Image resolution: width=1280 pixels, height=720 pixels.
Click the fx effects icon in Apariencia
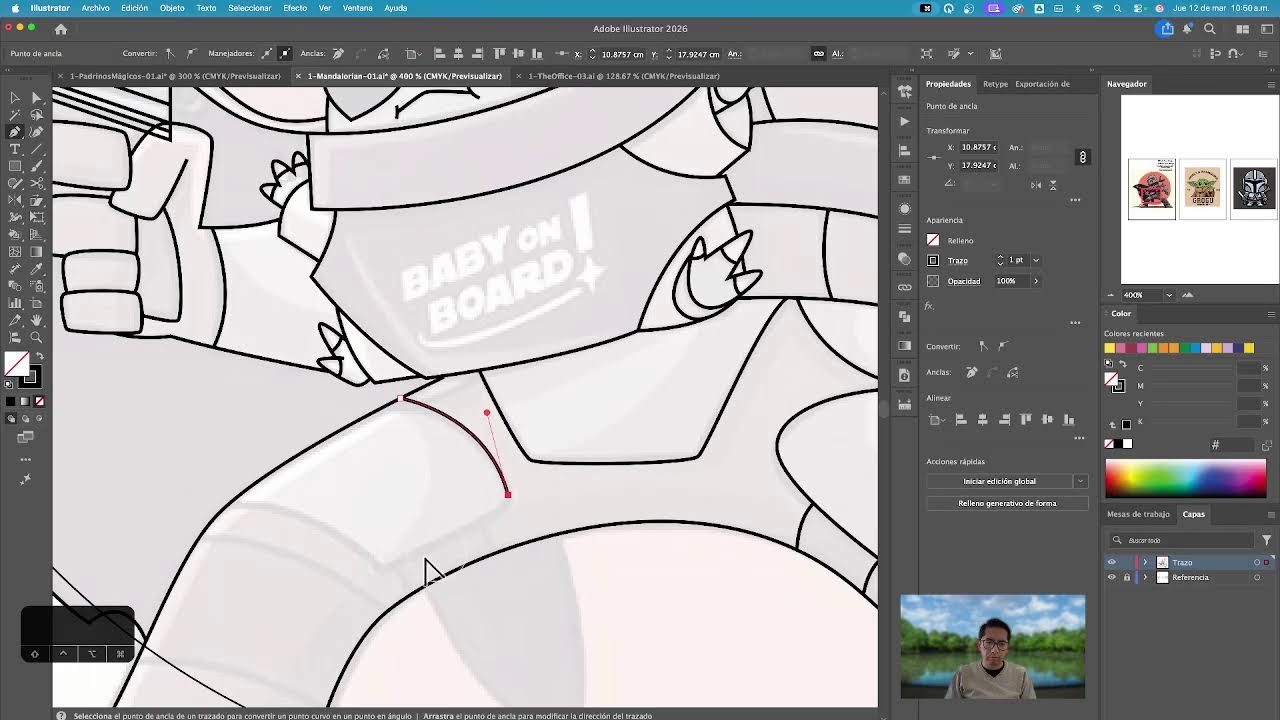pyautogui.click(x=929, y=306)
